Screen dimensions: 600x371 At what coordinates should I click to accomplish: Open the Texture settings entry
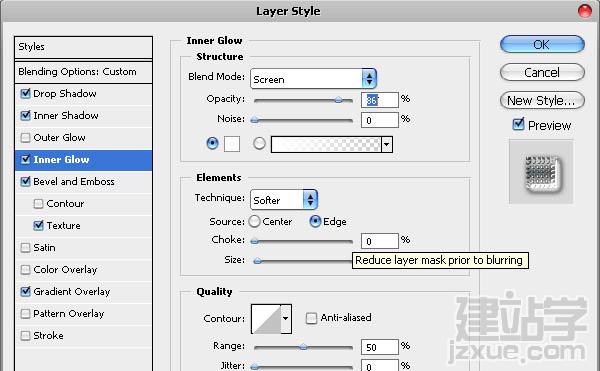point(64,226)
